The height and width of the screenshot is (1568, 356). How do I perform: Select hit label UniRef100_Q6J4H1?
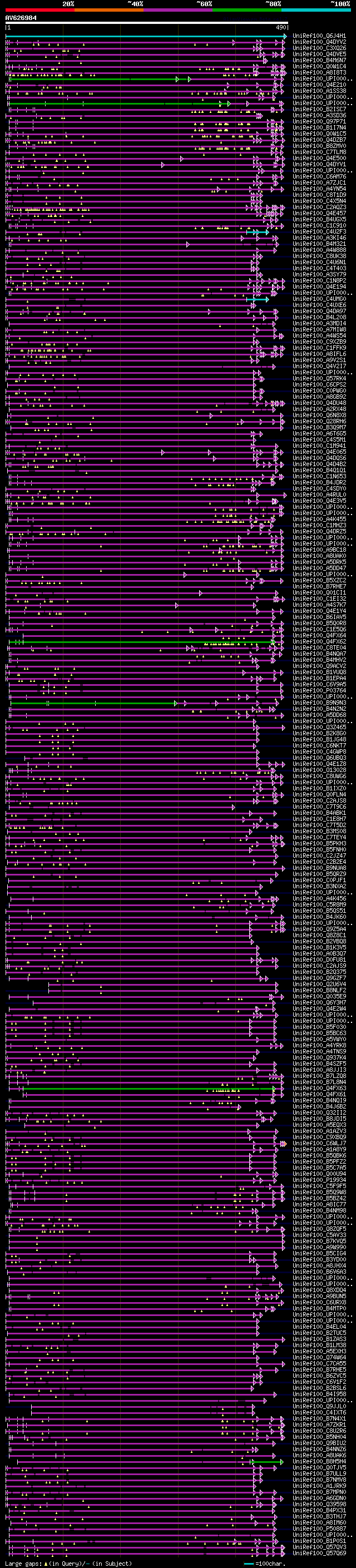point(319,36)
